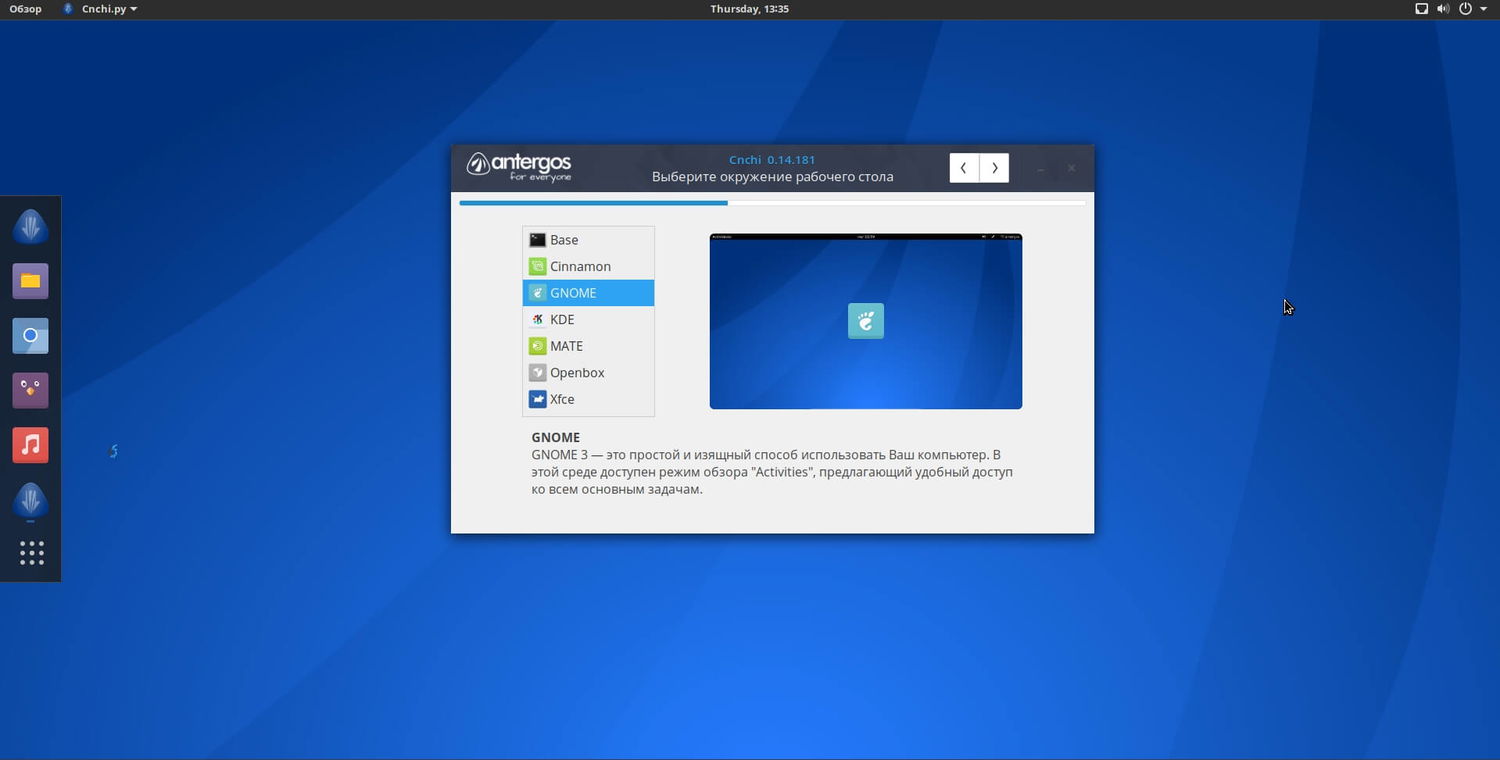This screenshot has height=760, width=1500.
Task: Open the purple bird chat app in dock
Action: click(x=30, y=390)
